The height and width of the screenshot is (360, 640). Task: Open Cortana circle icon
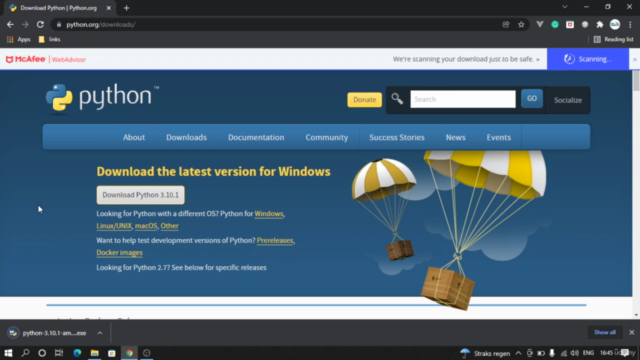click(x=42, y=353)
